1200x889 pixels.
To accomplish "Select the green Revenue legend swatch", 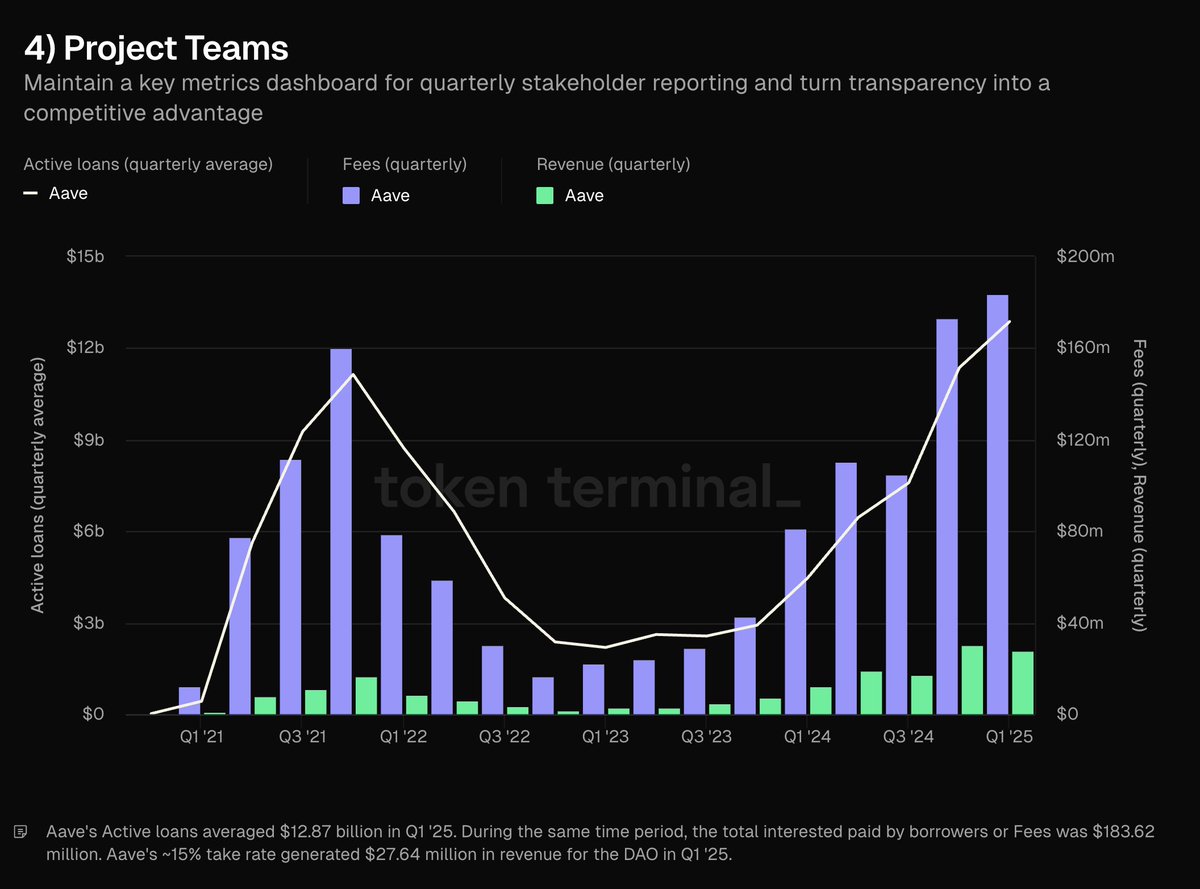I will point(545,196).
